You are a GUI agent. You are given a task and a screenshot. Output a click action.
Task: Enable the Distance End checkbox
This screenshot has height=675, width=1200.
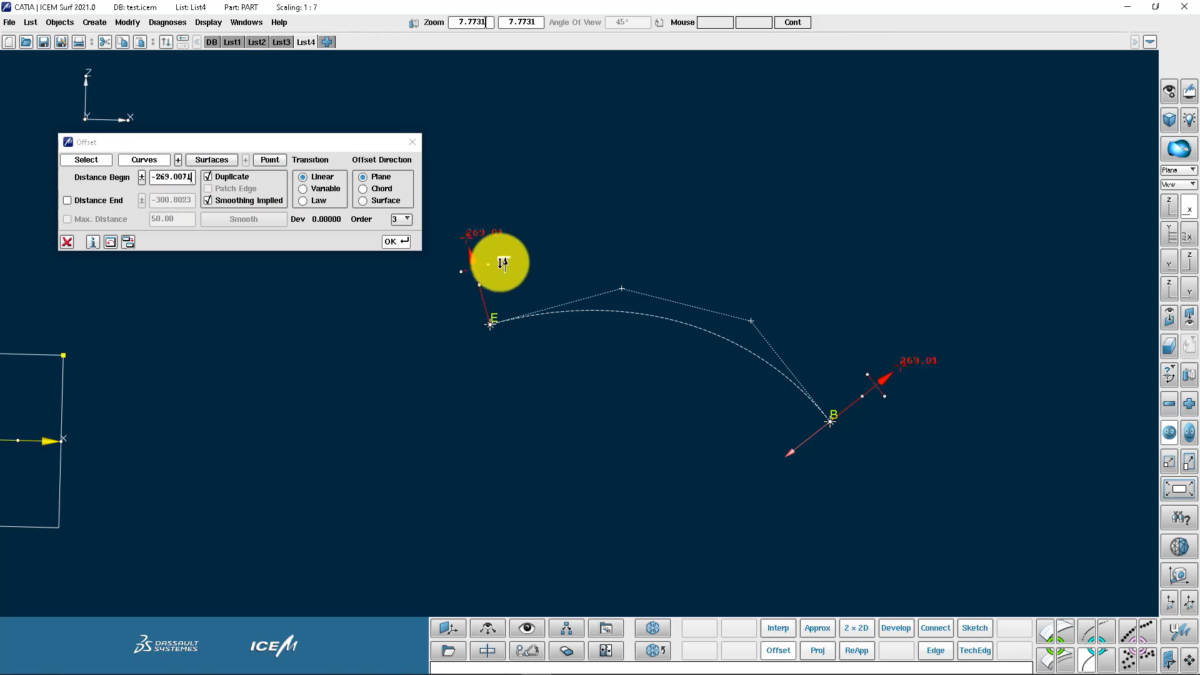coord(68,200)
